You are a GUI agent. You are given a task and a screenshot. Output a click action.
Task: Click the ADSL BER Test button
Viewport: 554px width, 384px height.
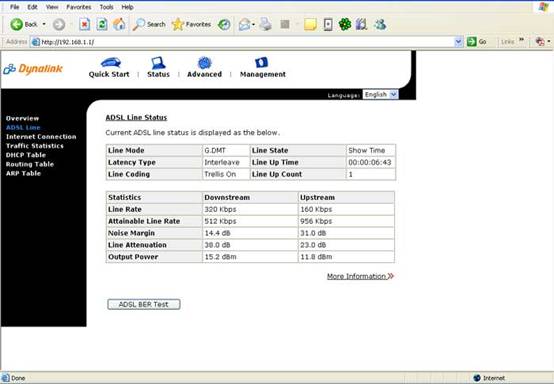(x=144, y=304)
